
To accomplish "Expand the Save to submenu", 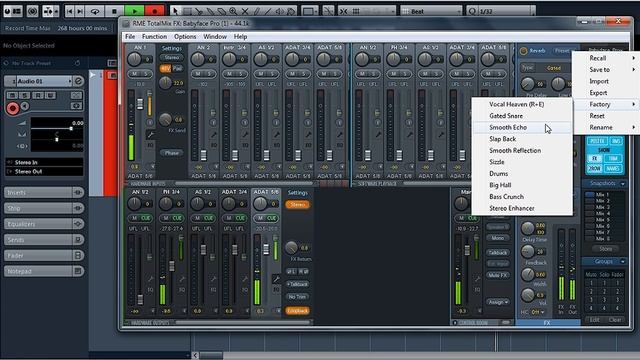I will point(606,70).
